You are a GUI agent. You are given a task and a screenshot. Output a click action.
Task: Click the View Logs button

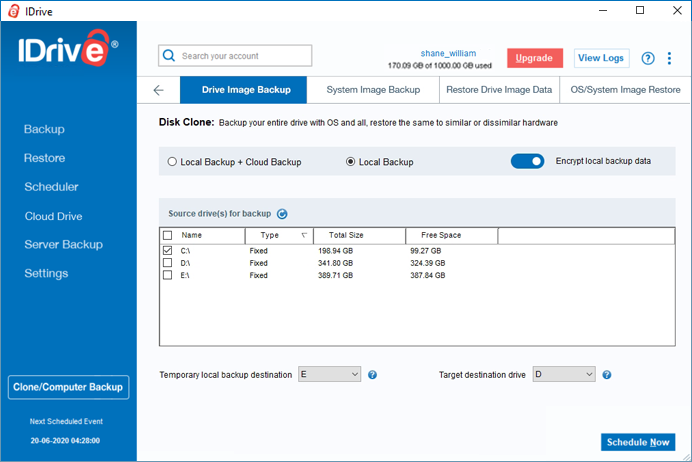(x=601, y=58)
